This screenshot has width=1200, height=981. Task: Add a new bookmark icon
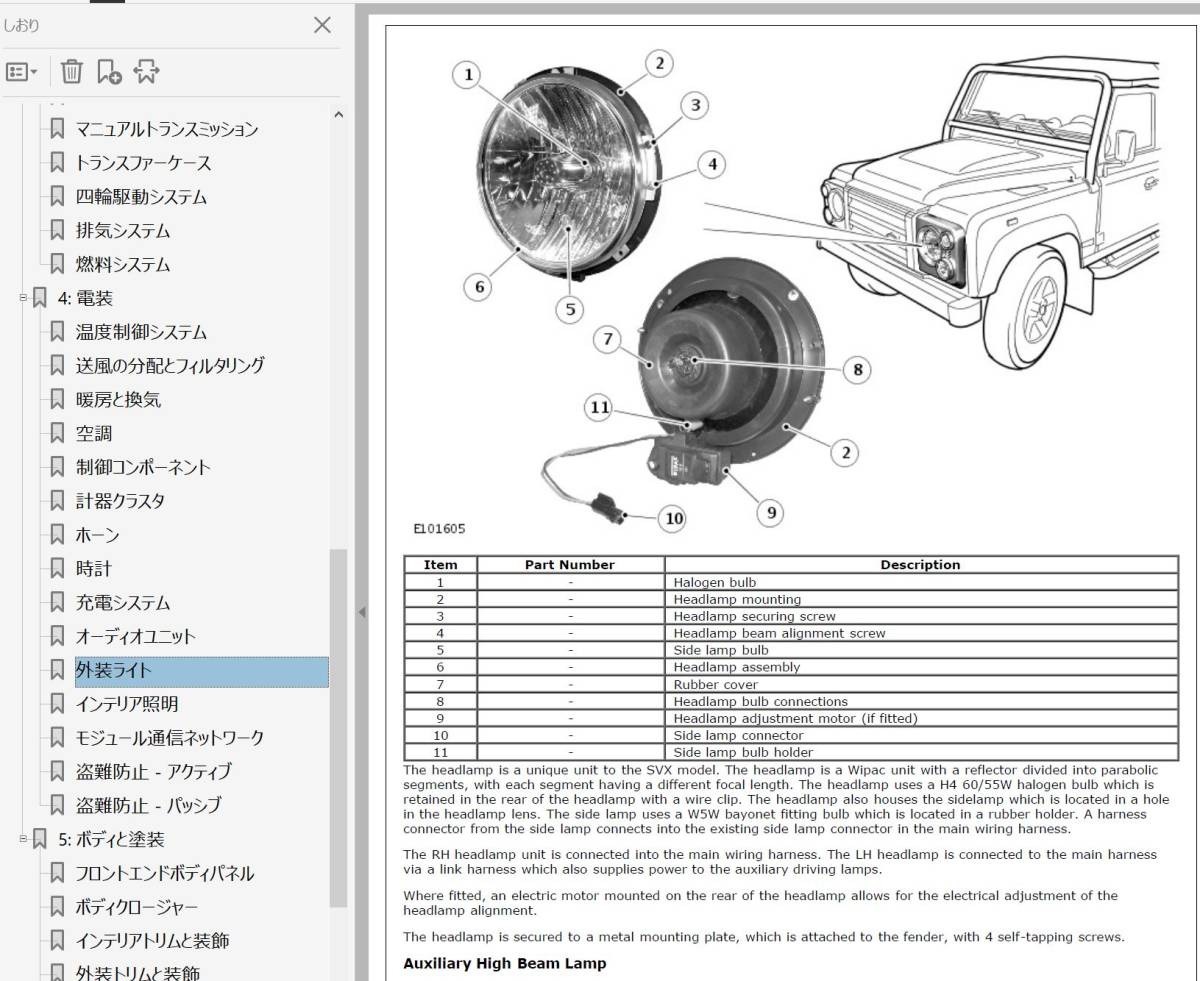(109, 72)
